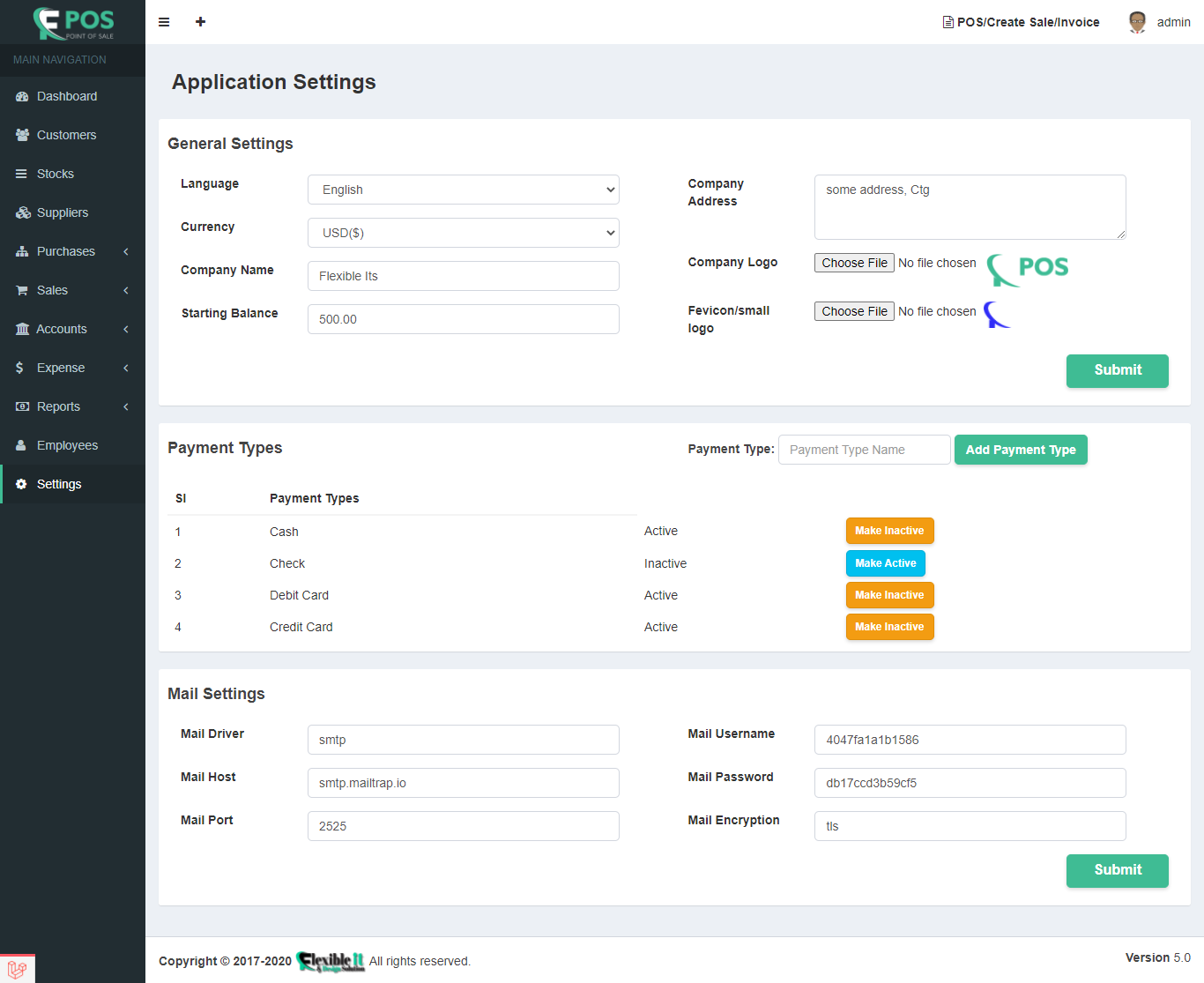Open the Settings menu item

(58, 484)
